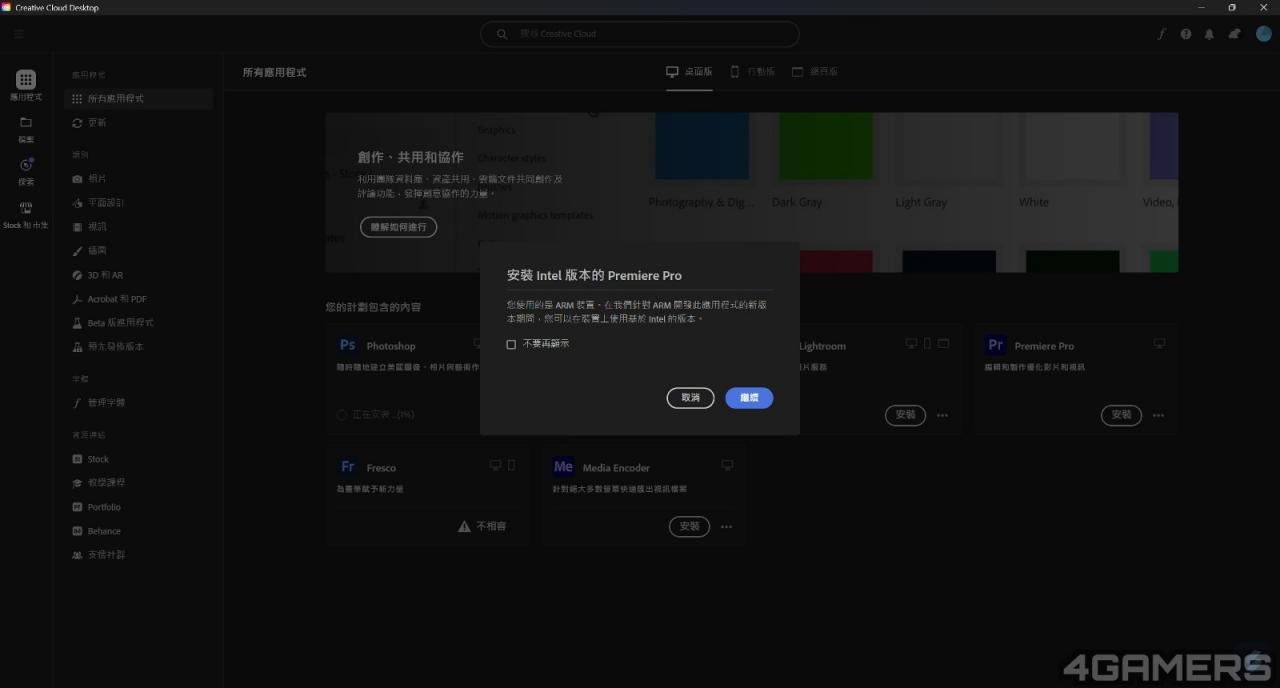The width and height of the screenshot is (1280, 688).
Task: Open the 探索 discover icon in left rail
Action: point(26,165)
